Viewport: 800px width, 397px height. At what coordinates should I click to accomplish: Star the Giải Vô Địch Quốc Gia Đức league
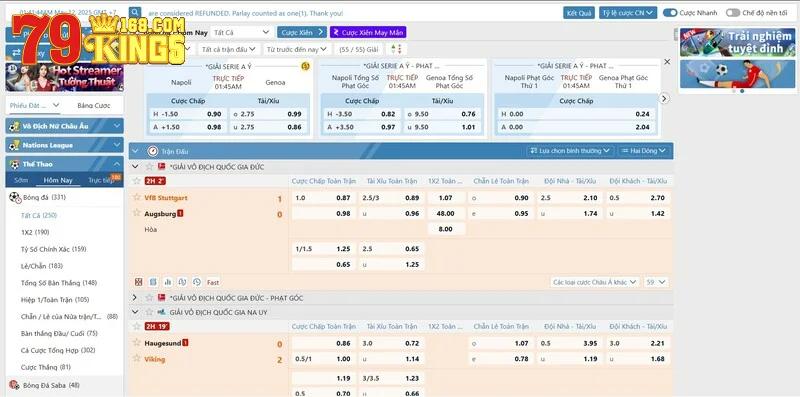pyautogui.click(x=149, y=167)
